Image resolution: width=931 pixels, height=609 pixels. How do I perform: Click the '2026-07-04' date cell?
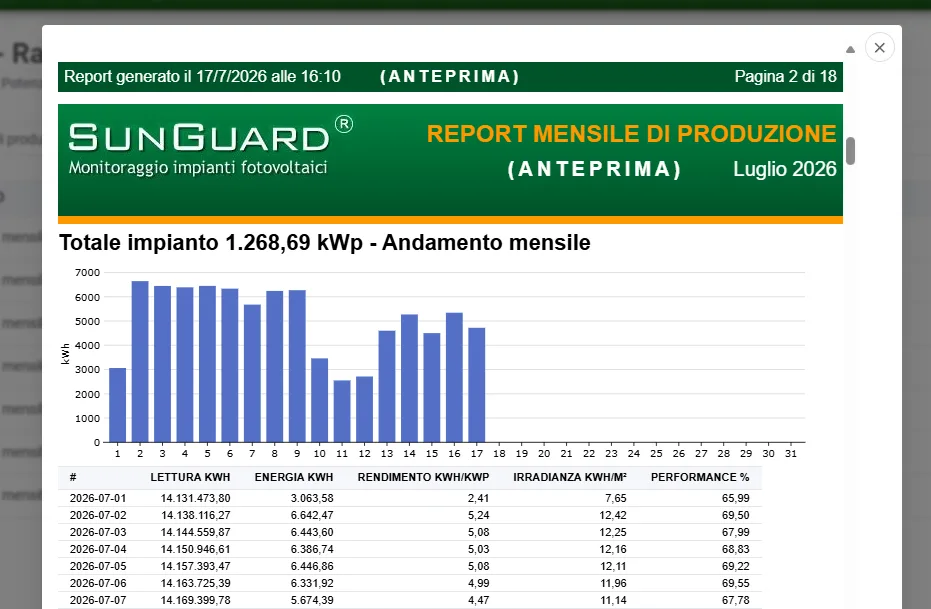[x=98, y=549]
